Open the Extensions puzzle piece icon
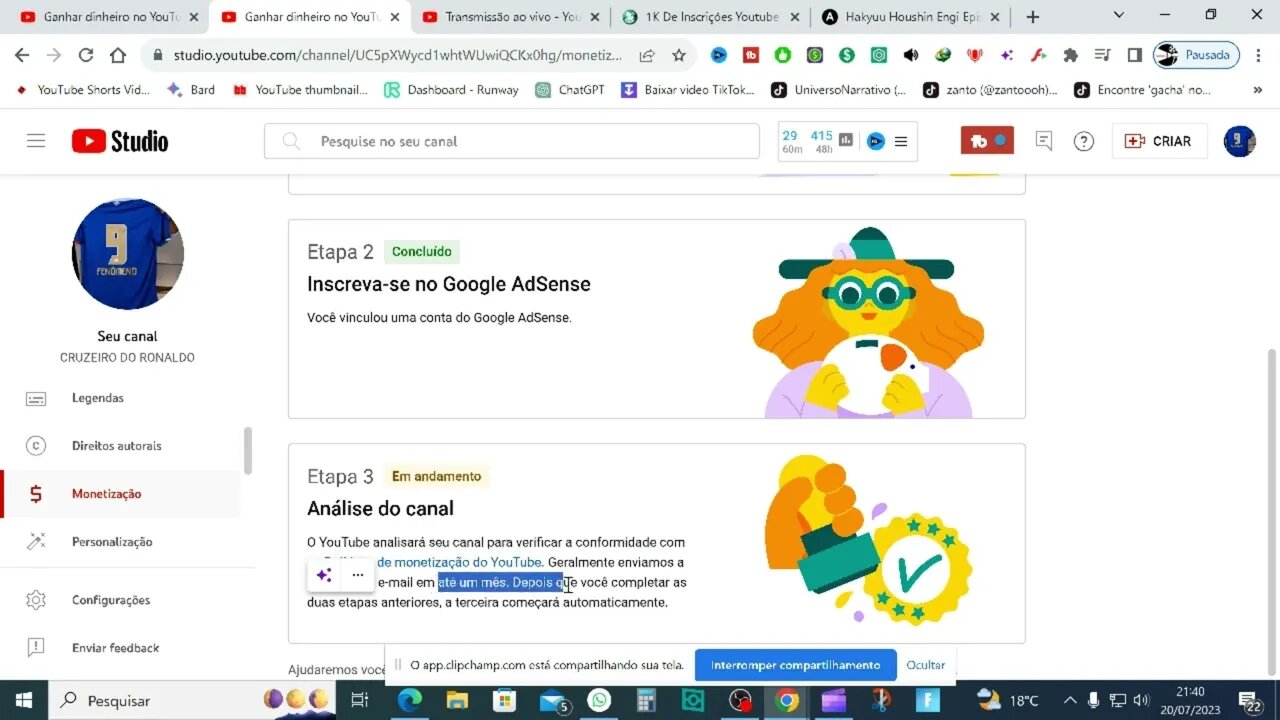Viewport: 1280px width, 720px height. (1070, 56)
